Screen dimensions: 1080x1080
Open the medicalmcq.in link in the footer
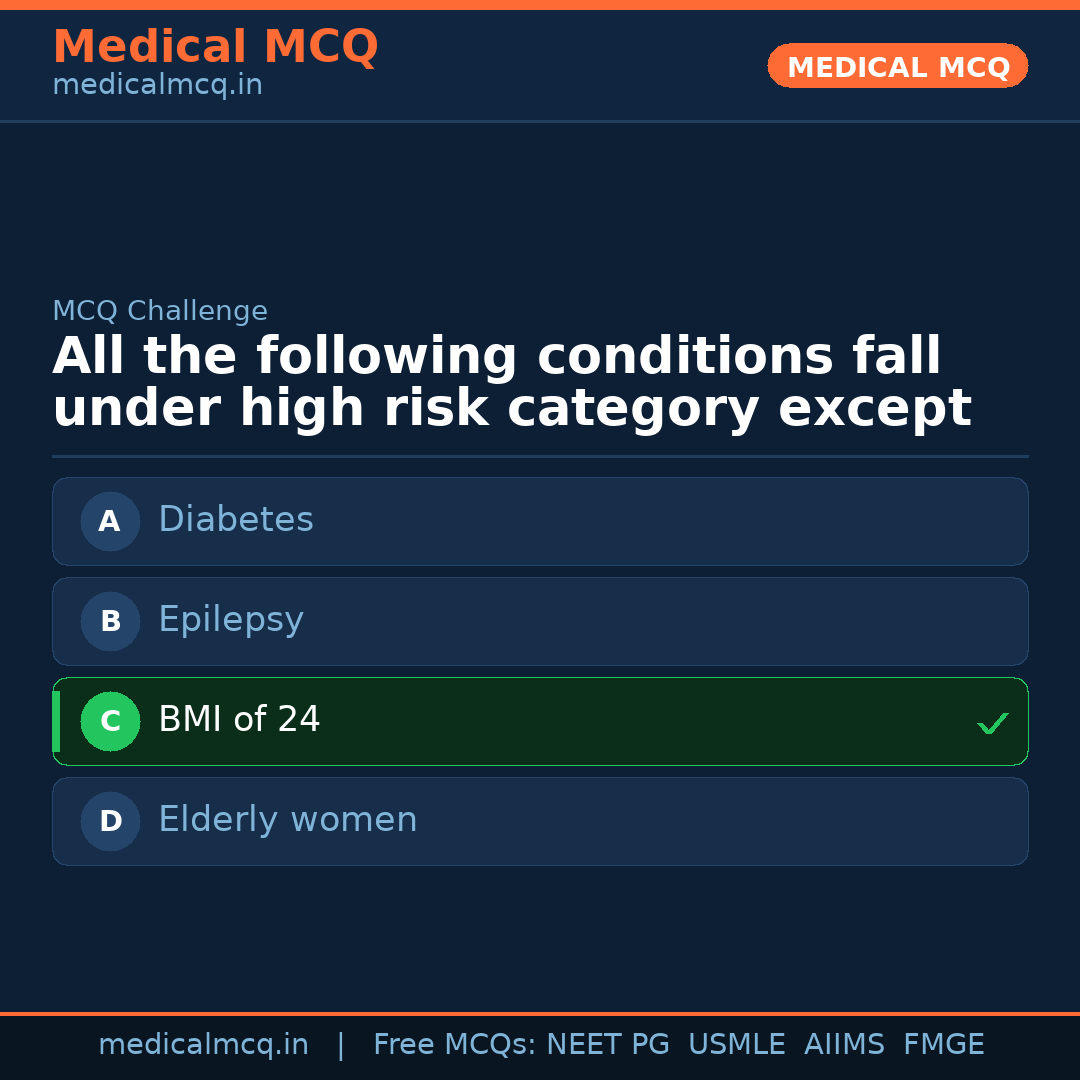(204, 1044)
